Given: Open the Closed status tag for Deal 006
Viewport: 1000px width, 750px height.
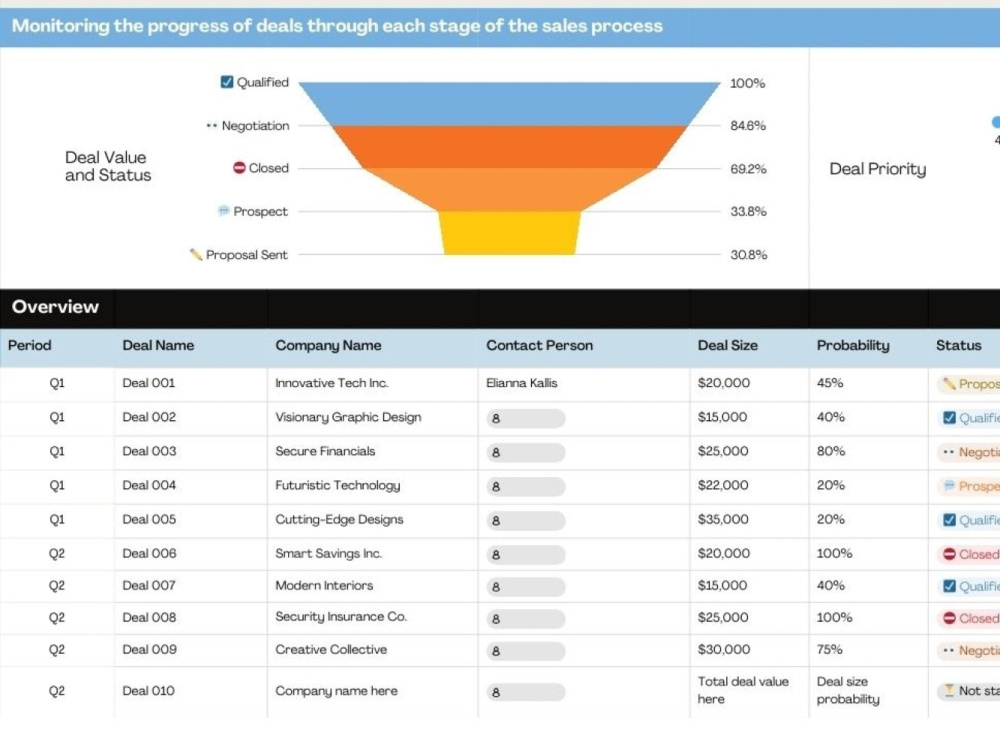Looking at the screenshot, I should [969, 555].
